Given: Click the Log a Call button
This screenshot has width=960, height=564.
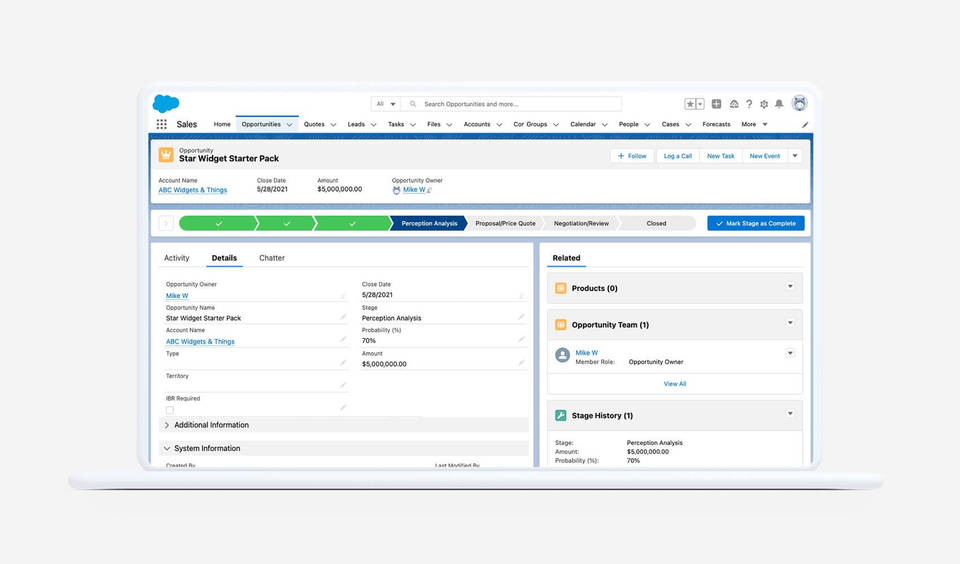Looking at the screenshot, I should [x=678, y=156].
